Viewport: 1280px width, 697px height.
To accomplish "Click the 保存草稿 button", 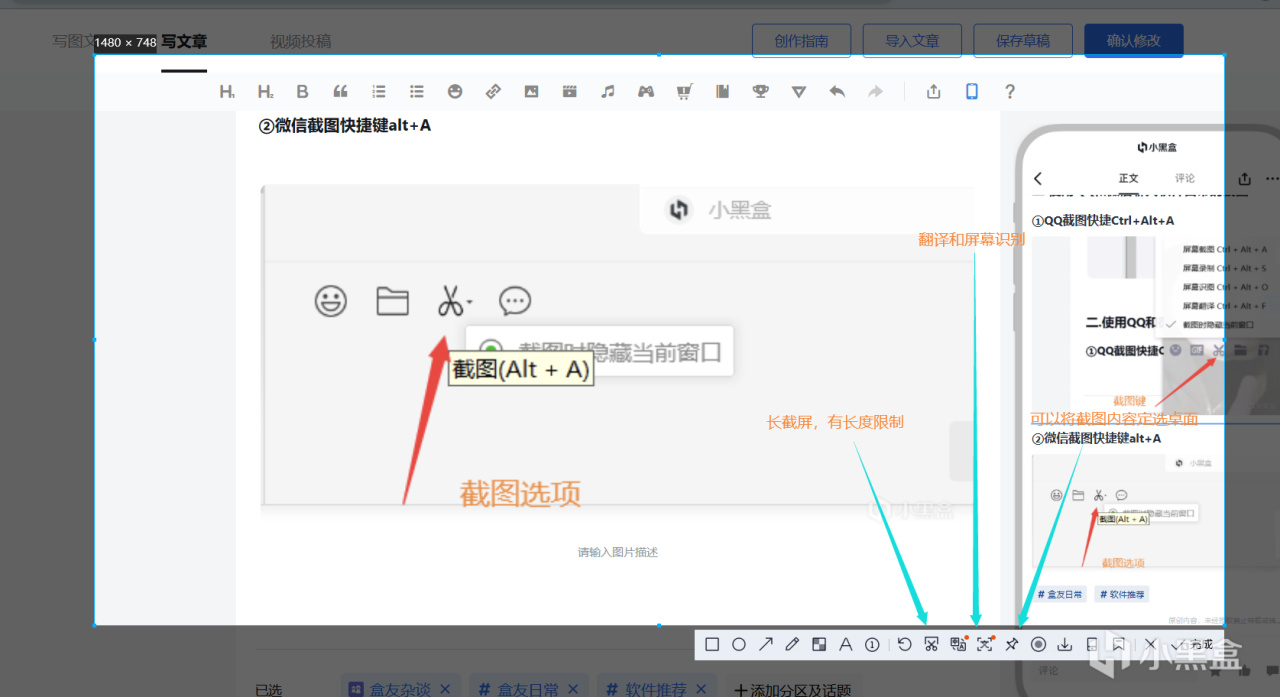I will tap(1023, 41).
